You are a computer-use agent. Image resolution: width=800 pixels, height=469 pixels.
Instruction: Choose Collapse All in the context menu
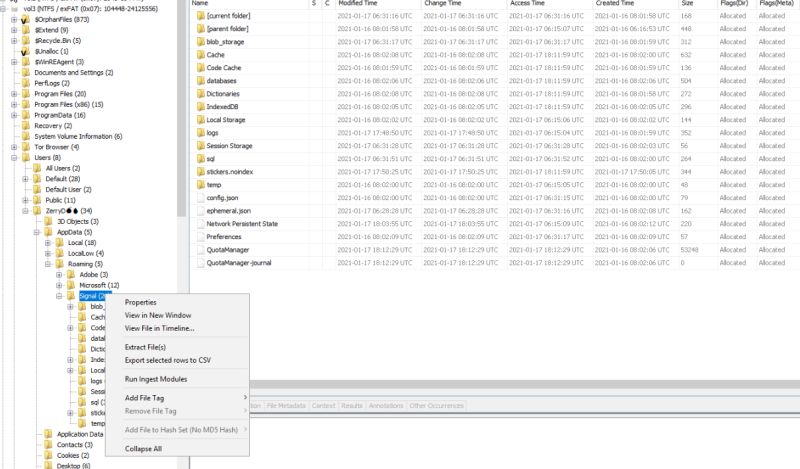[x=143, y=449]
